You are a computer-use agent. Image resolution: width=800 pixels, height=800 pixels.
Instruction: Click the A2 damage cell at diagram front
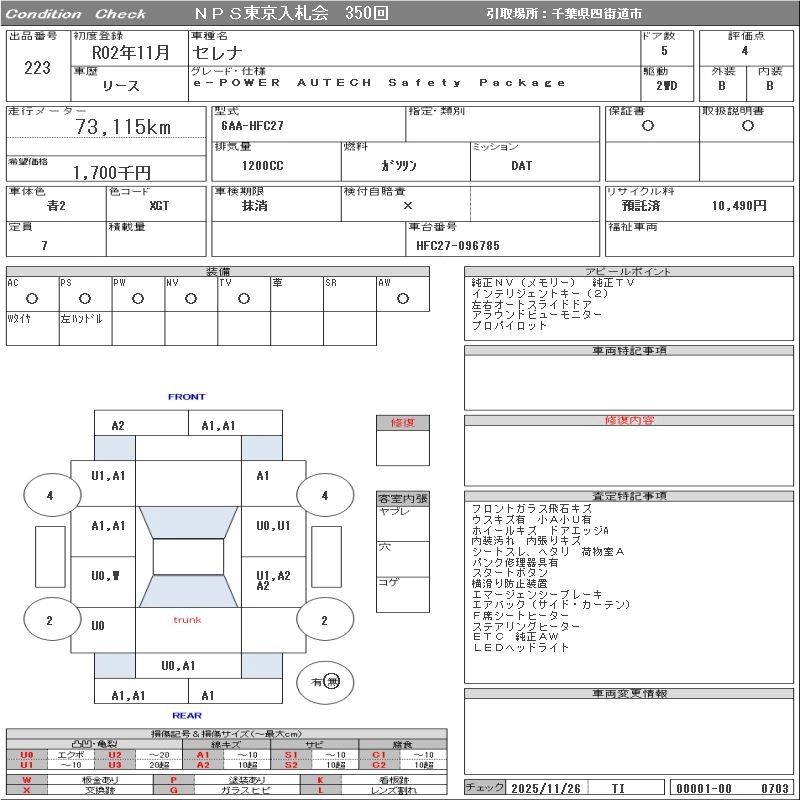pyautogui.click(x=118, y=425)
